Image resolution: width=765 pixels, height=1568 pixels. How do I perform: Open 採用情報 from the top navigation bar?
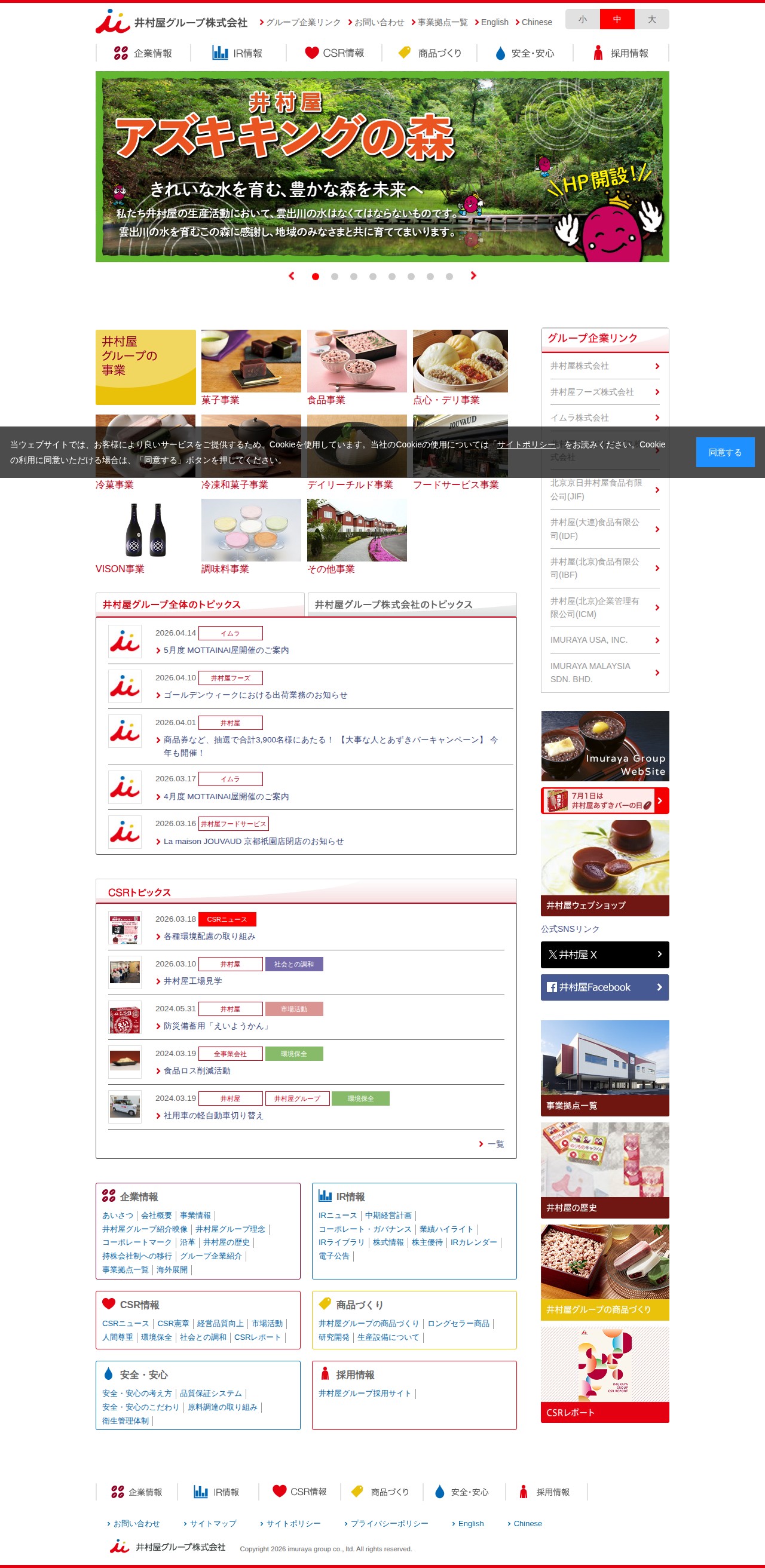tap(620, 53)
